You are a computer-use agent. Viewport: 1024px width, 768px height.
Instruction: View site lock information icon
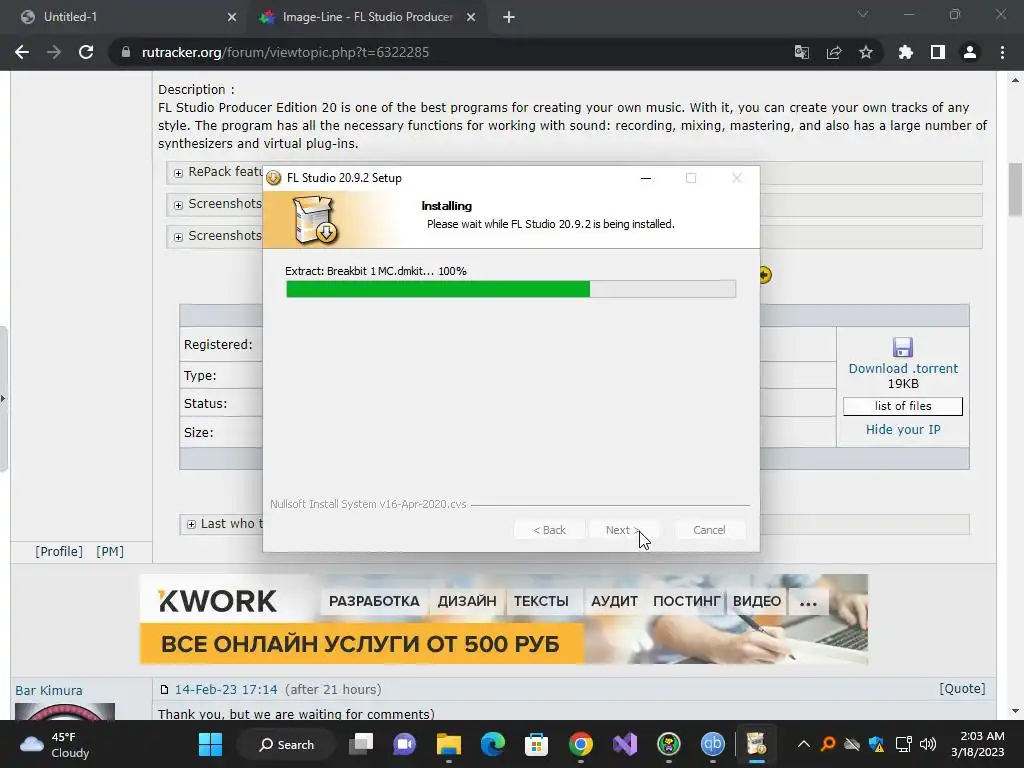(126, 52)
